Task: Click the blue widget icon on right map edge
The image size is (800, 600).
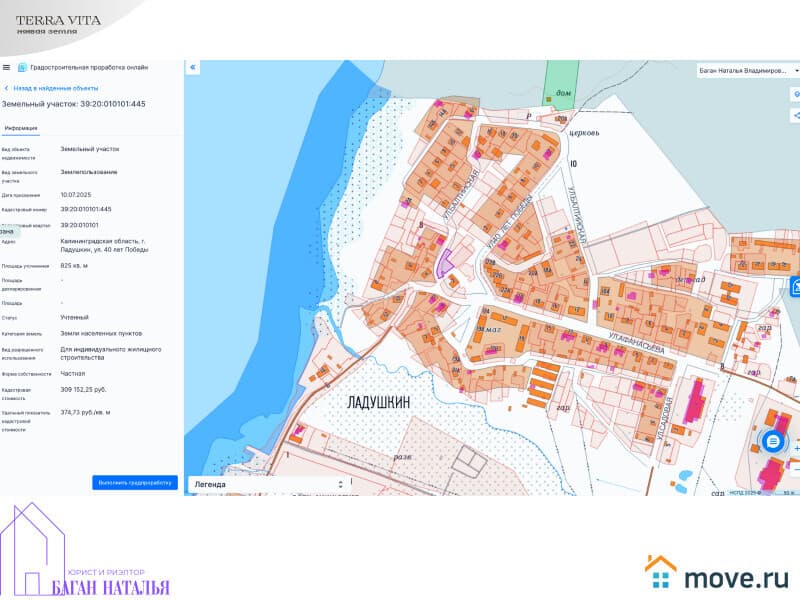Action: point(796,285)
